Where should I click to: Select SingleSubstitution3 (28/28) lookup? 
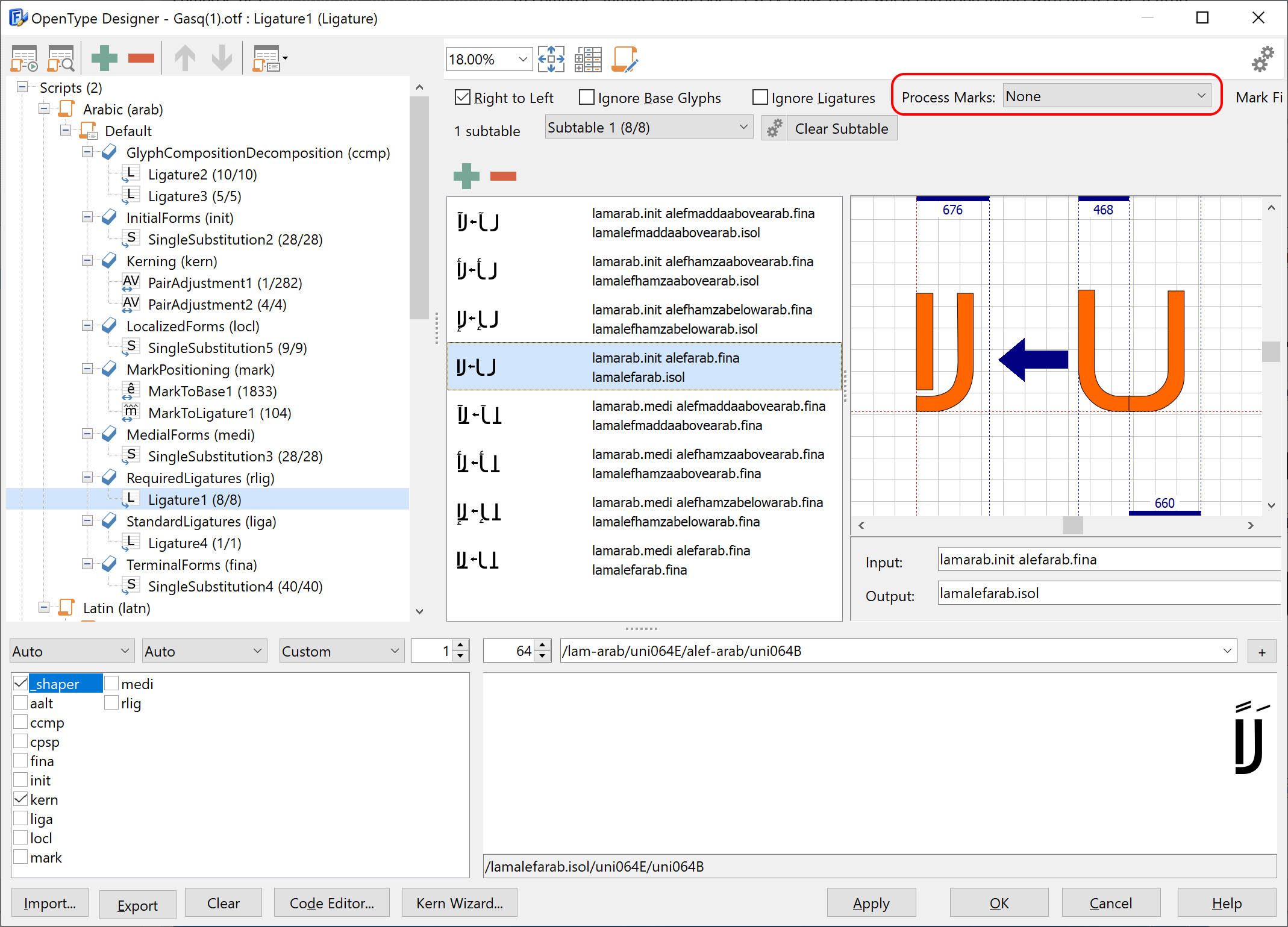coord(236,456)
